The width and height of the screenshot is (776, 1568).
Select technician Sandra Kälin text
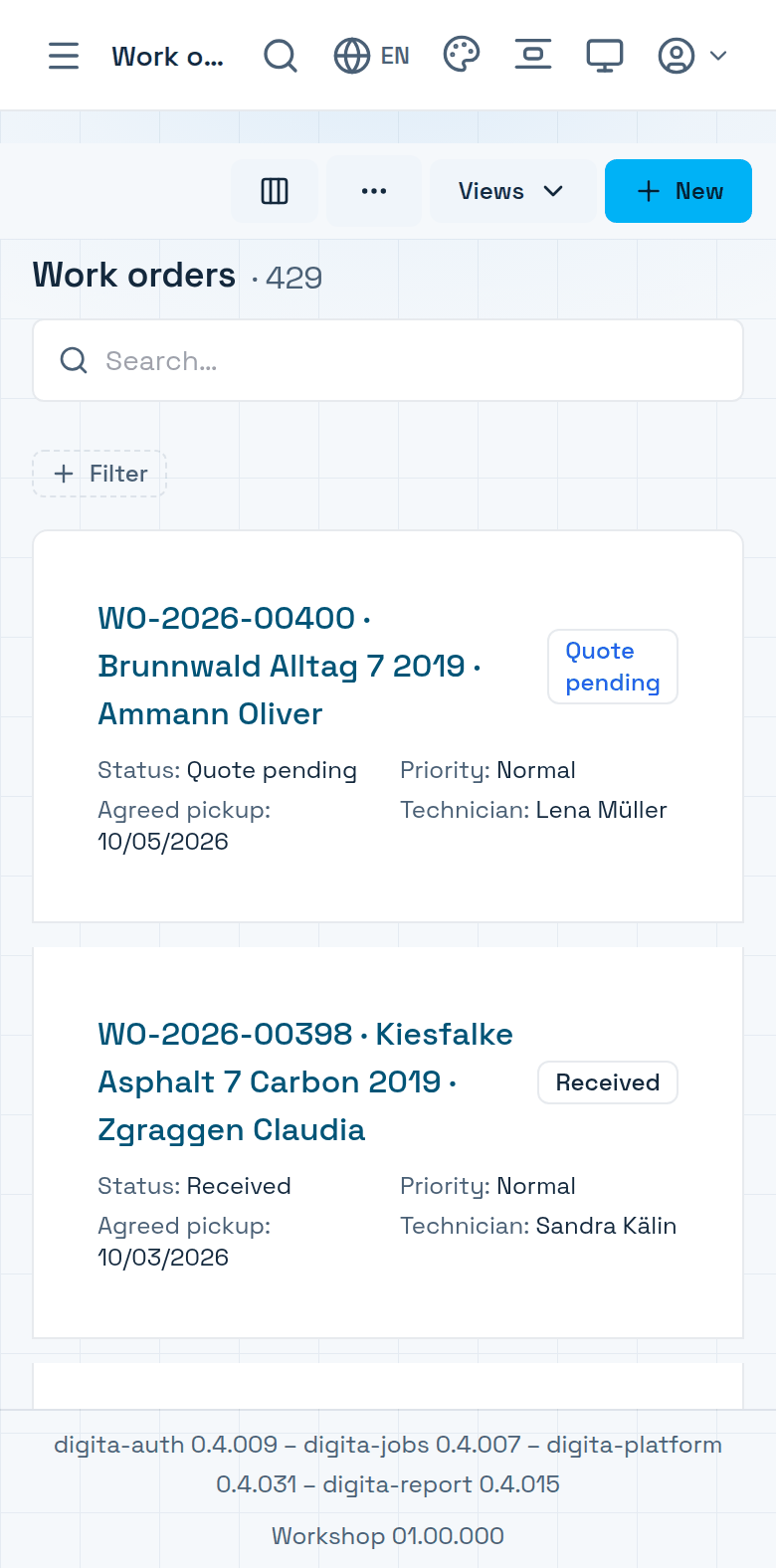pyautogui.click(x=607, y=1226)
